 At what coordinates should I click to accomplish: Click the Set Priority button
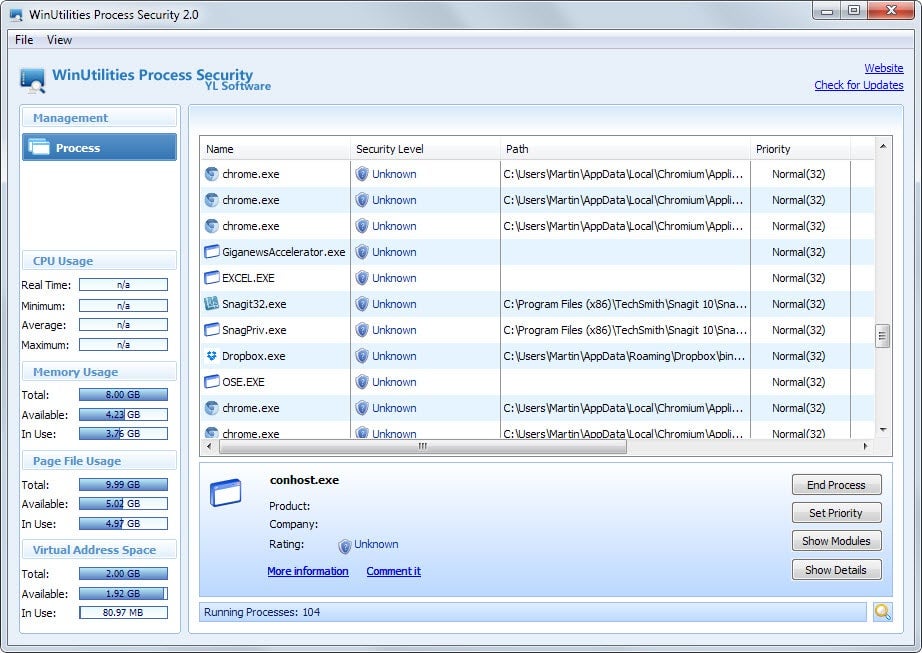[836, 513]
